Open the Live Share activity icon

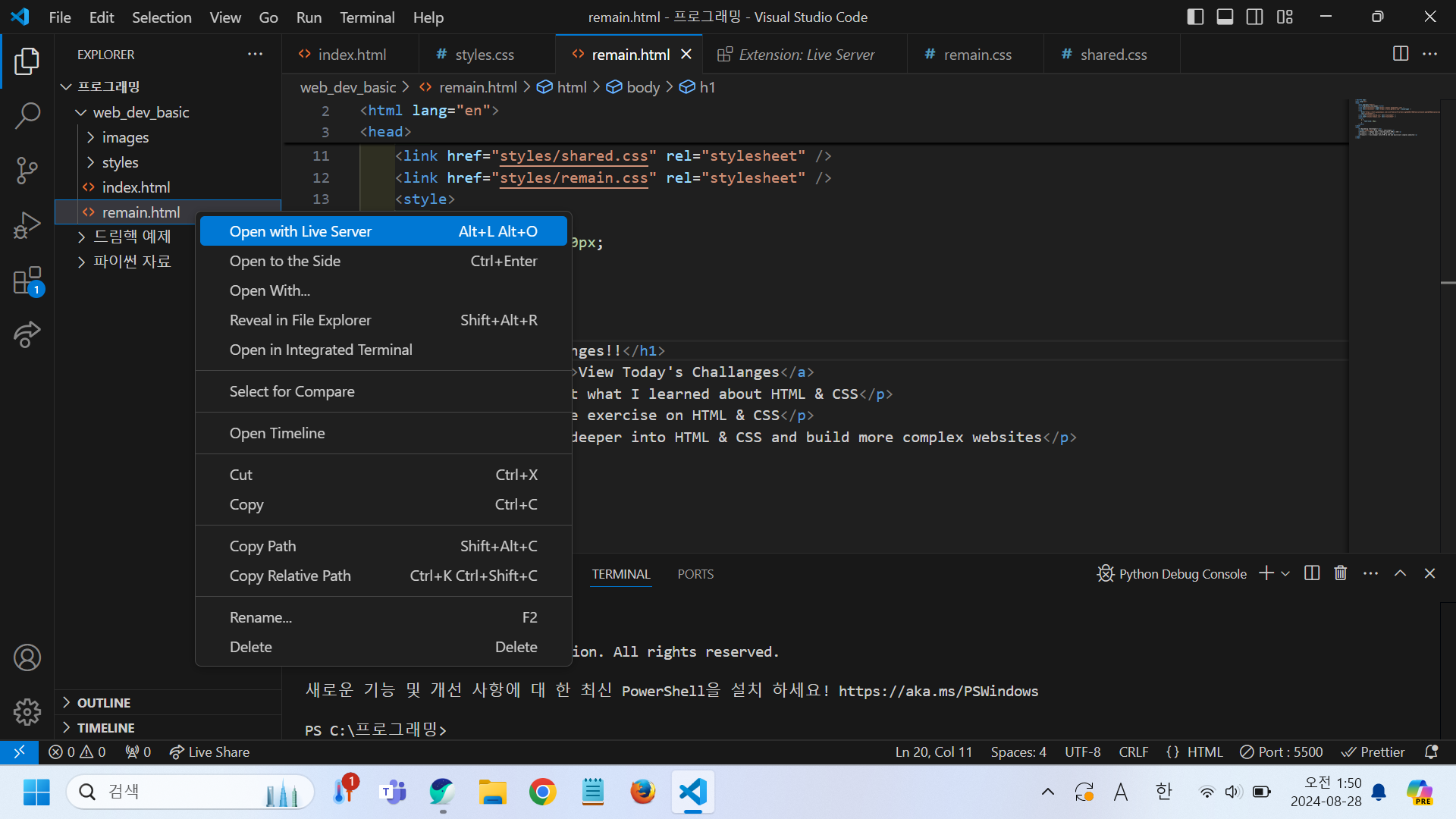click(x=27, y=334)
